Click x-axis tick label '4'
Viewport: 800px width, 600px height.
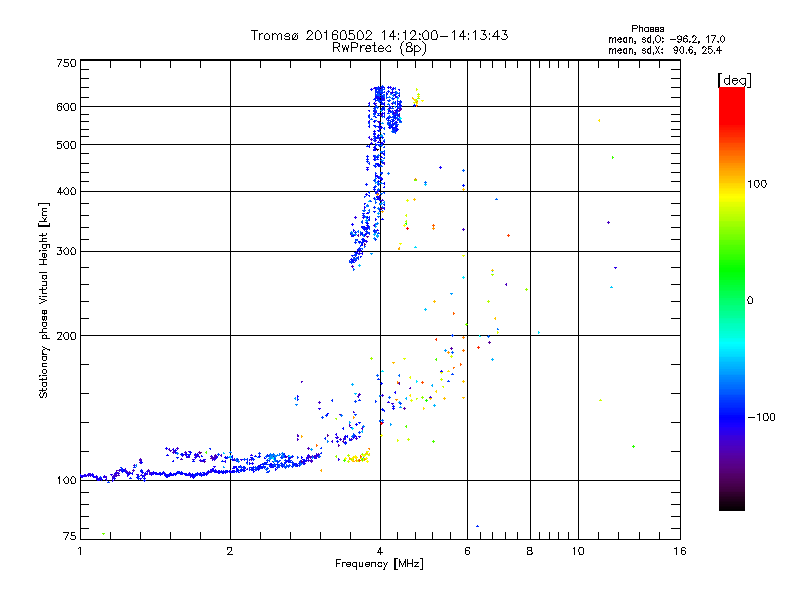click(x=380, y=551)
